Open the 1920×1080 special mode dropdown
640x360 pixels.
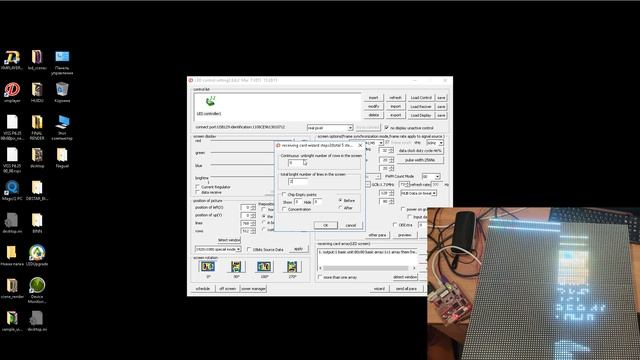tap(218, 249)
